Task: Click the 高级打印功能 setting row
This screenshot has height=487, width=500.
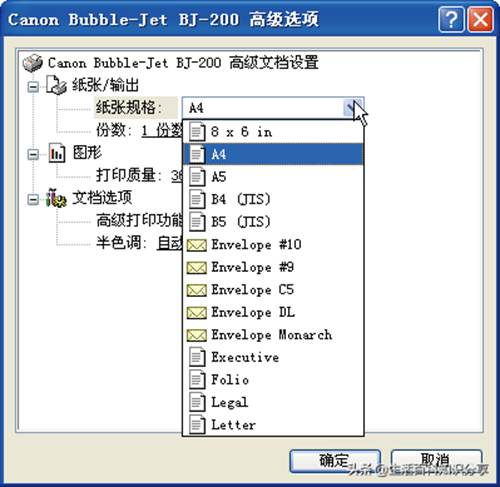Action: [x=139, y=220]
